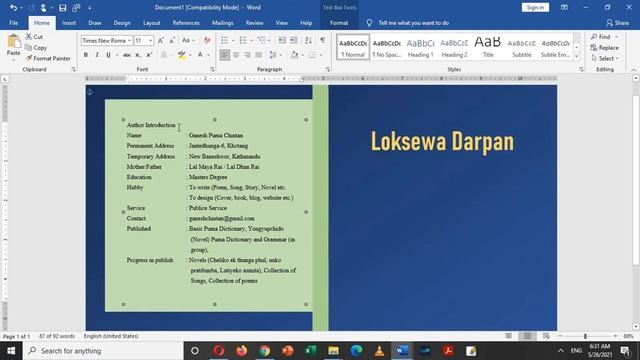
Task: Open the File tab
Action: pyautogui.click(x=13, y=23)
